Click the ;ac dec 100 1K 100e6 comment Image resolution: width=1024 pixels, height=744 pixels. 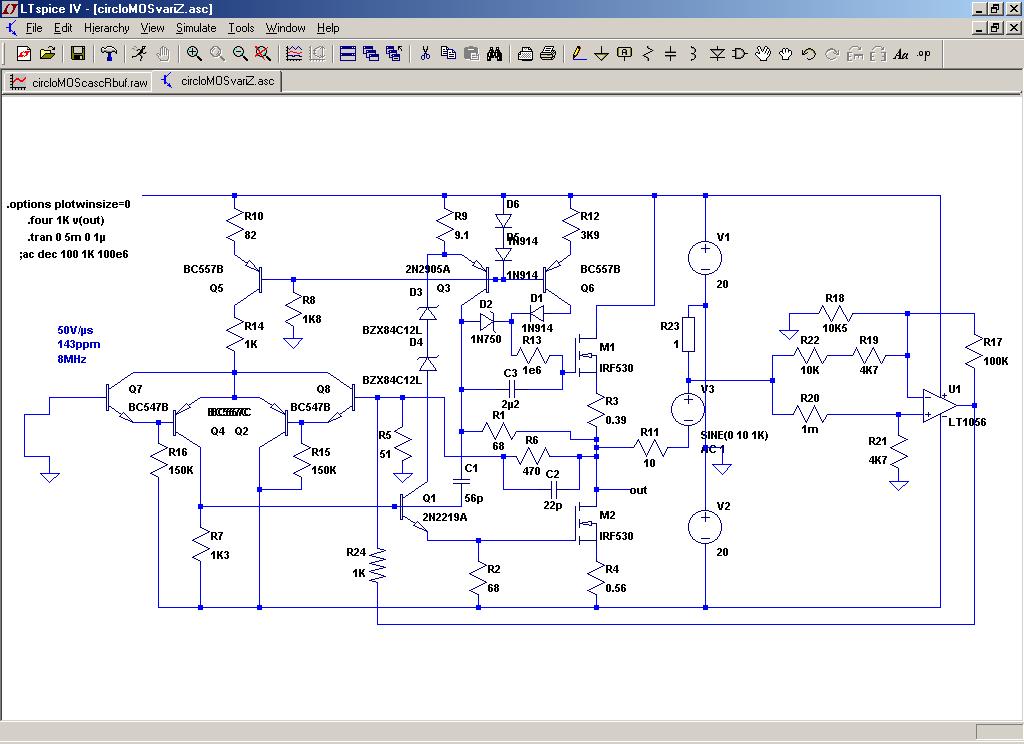pos(74,254)
